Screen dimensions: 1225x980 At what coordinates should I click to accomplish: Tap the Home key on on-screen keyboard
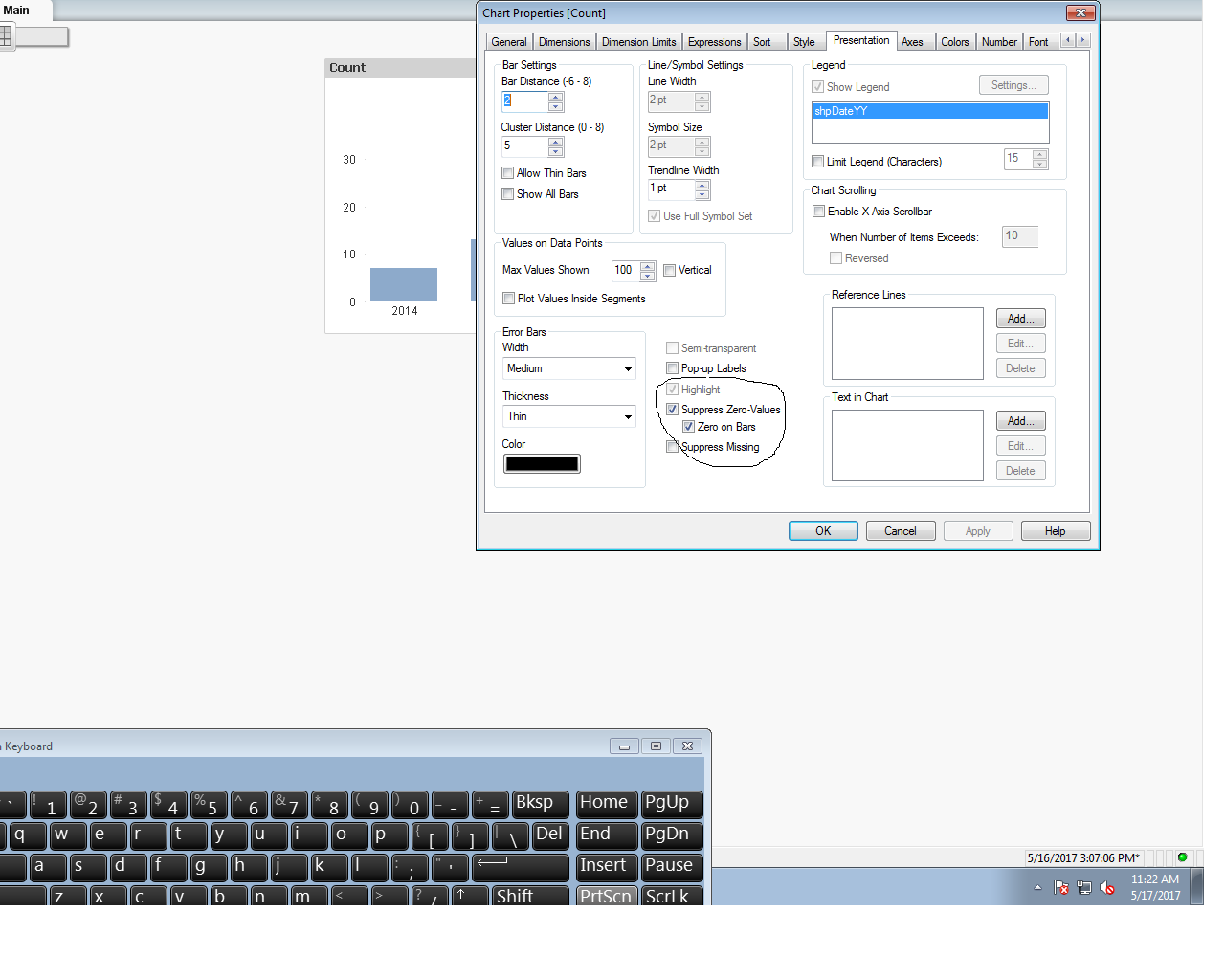point(606,804)
